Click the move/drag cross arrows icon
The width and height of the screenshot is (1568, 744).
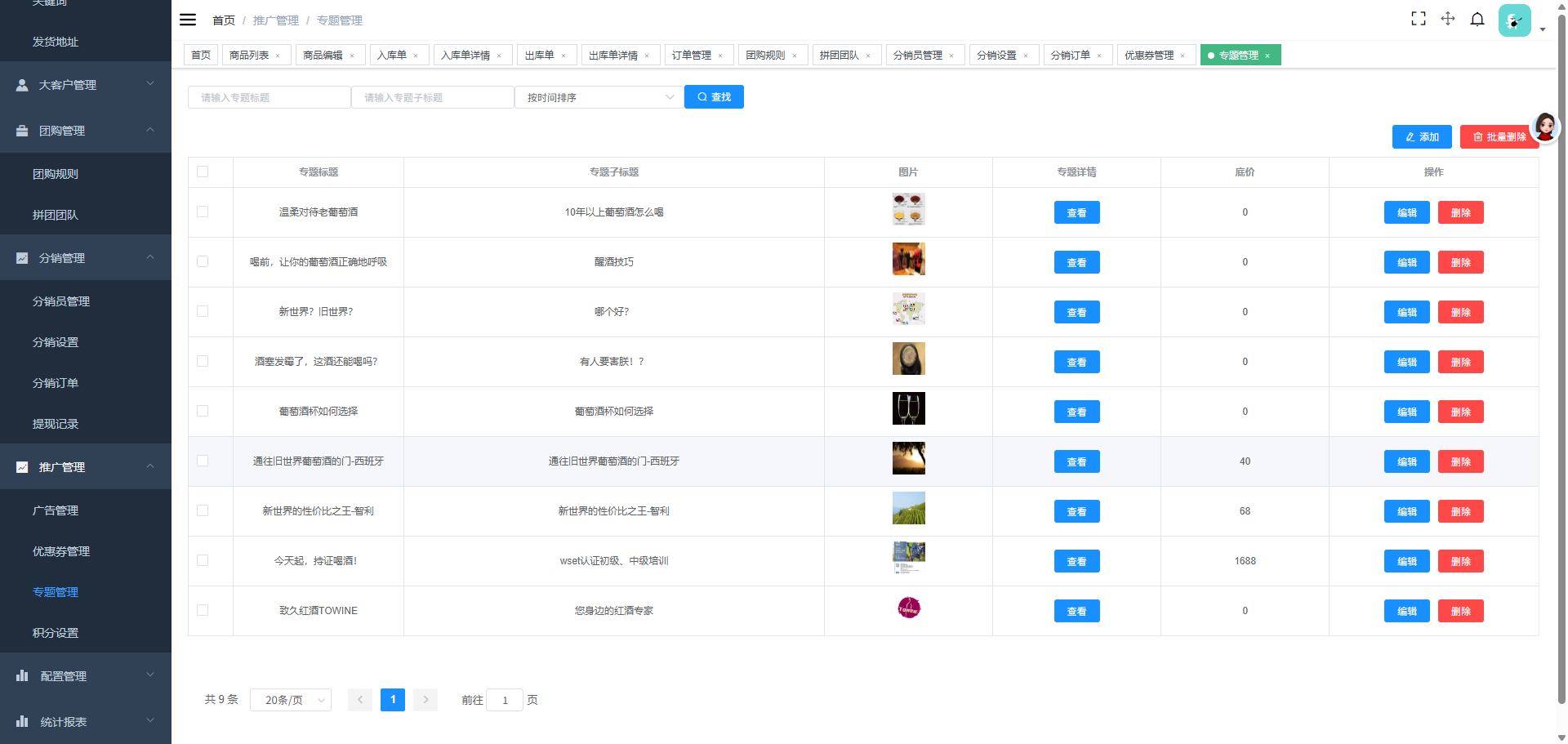pos(1448,19)
